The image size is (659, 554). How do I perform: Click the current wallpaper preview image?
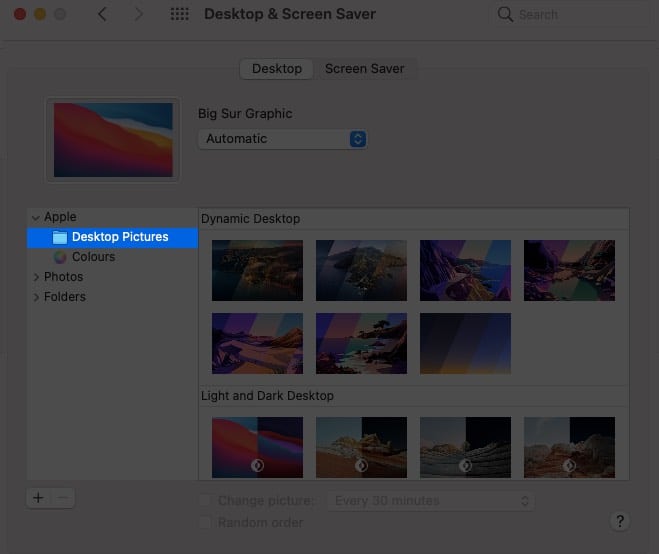113,140
